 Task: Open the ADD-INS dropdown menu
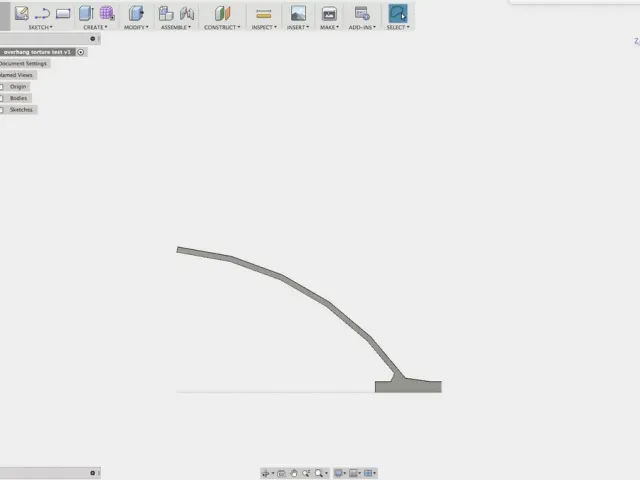coord(362,27)
